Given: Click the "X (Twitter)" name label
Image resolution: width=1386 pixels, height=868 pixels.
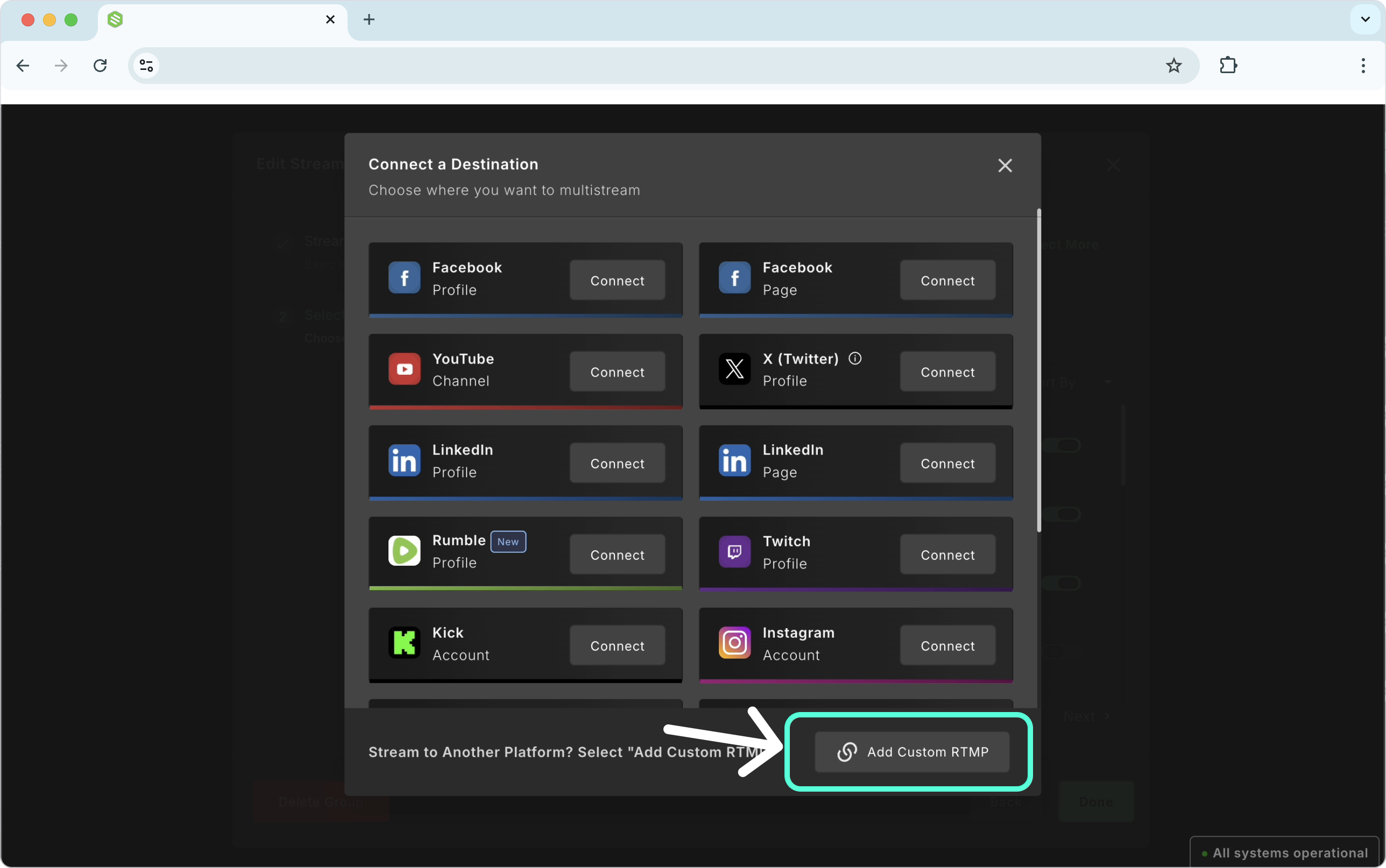Looking at the screenshot, I should (x=801, y=359).
